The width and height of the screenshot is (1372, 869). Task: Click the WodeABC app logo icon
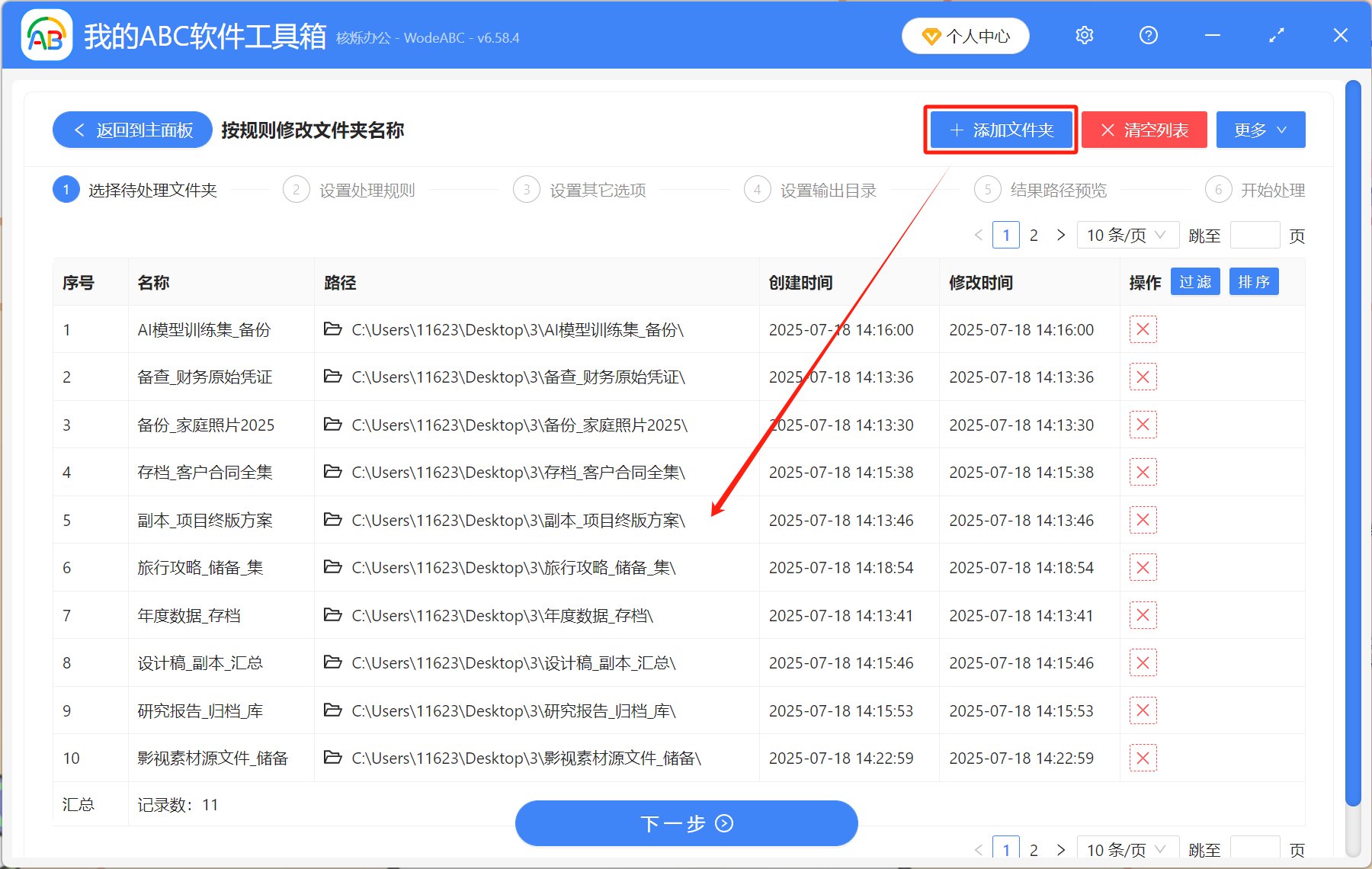pos(46,34)
